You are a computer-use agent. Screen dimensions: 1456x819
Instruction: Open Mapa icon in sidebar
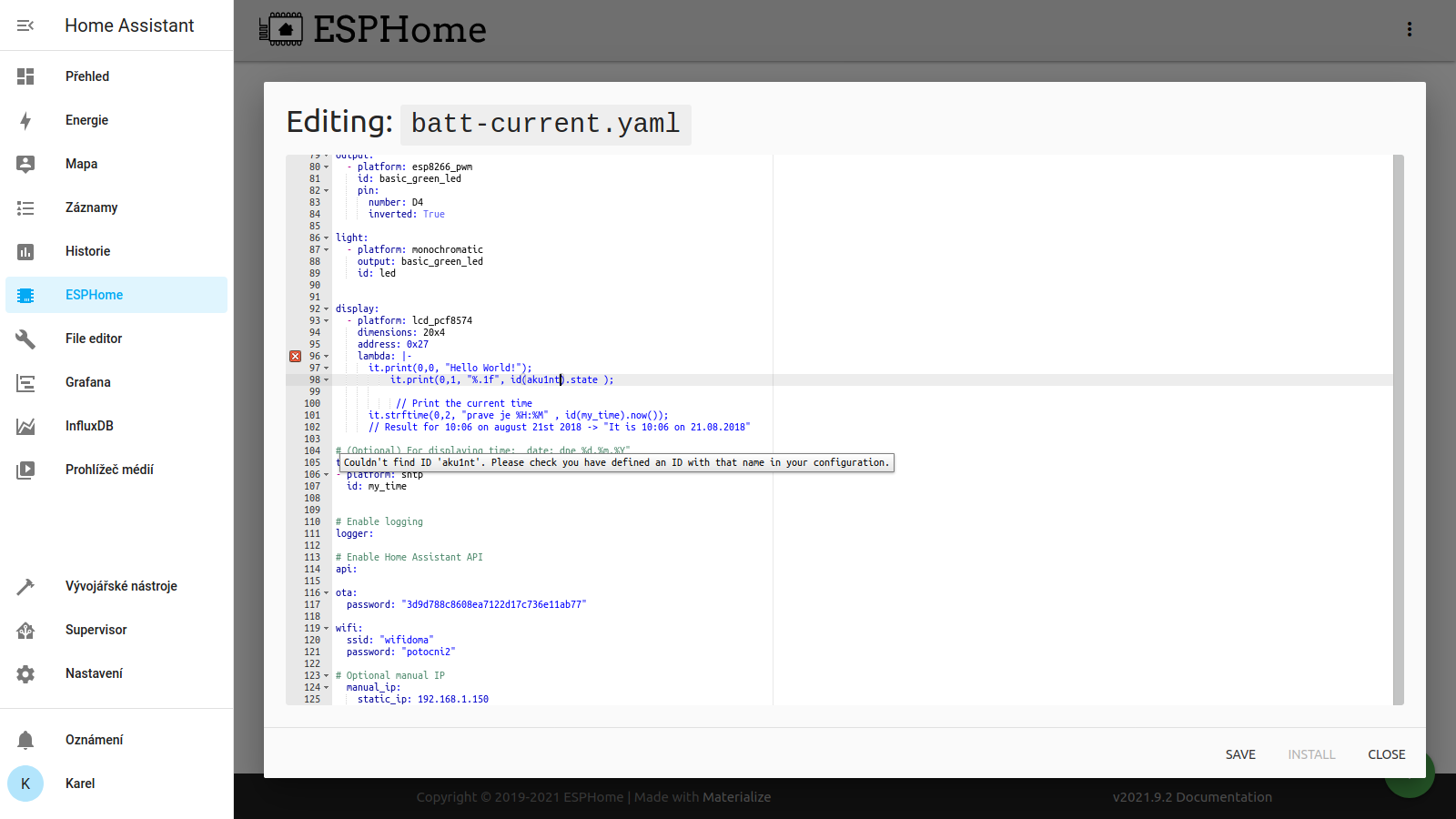[25, 164]
